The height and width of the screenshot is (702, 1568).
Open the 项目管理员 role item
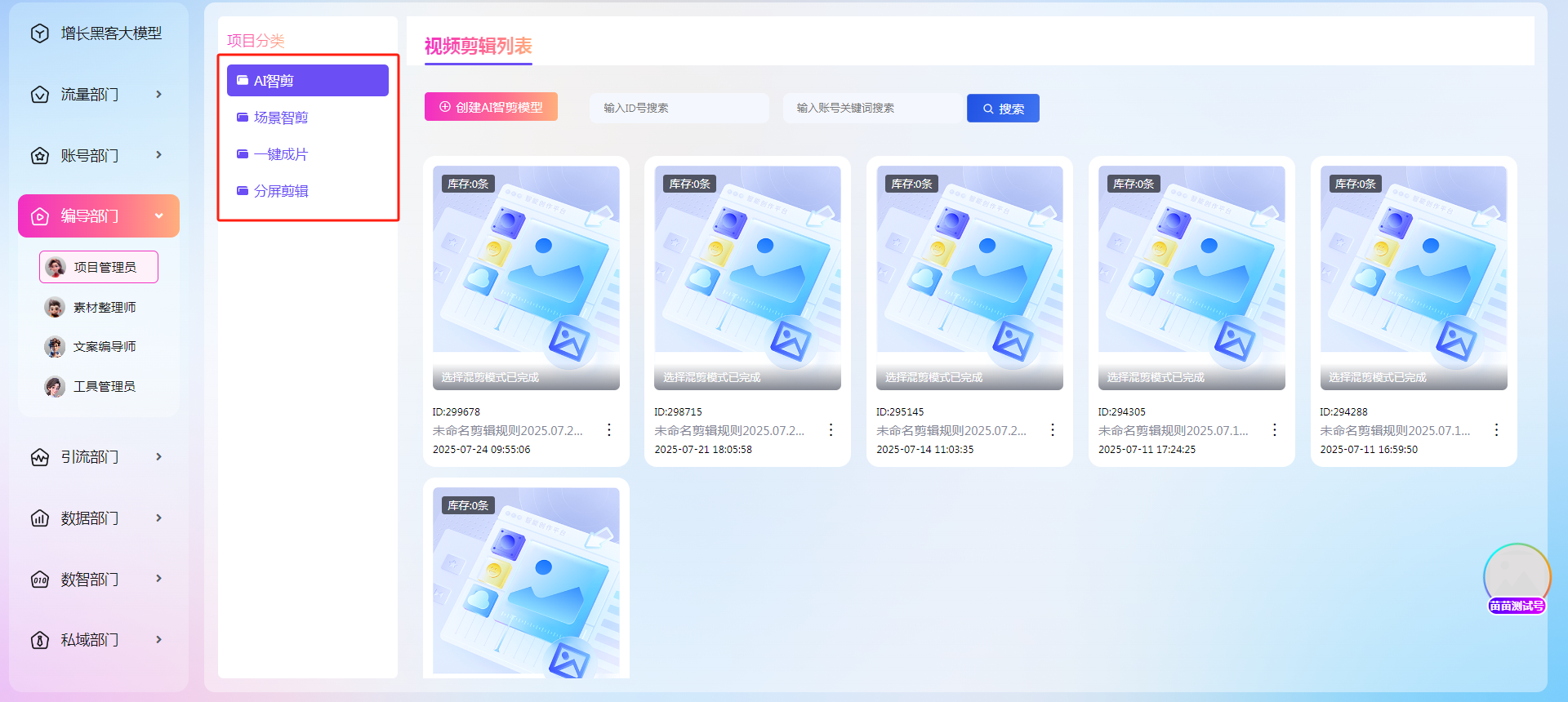point(98,267)
